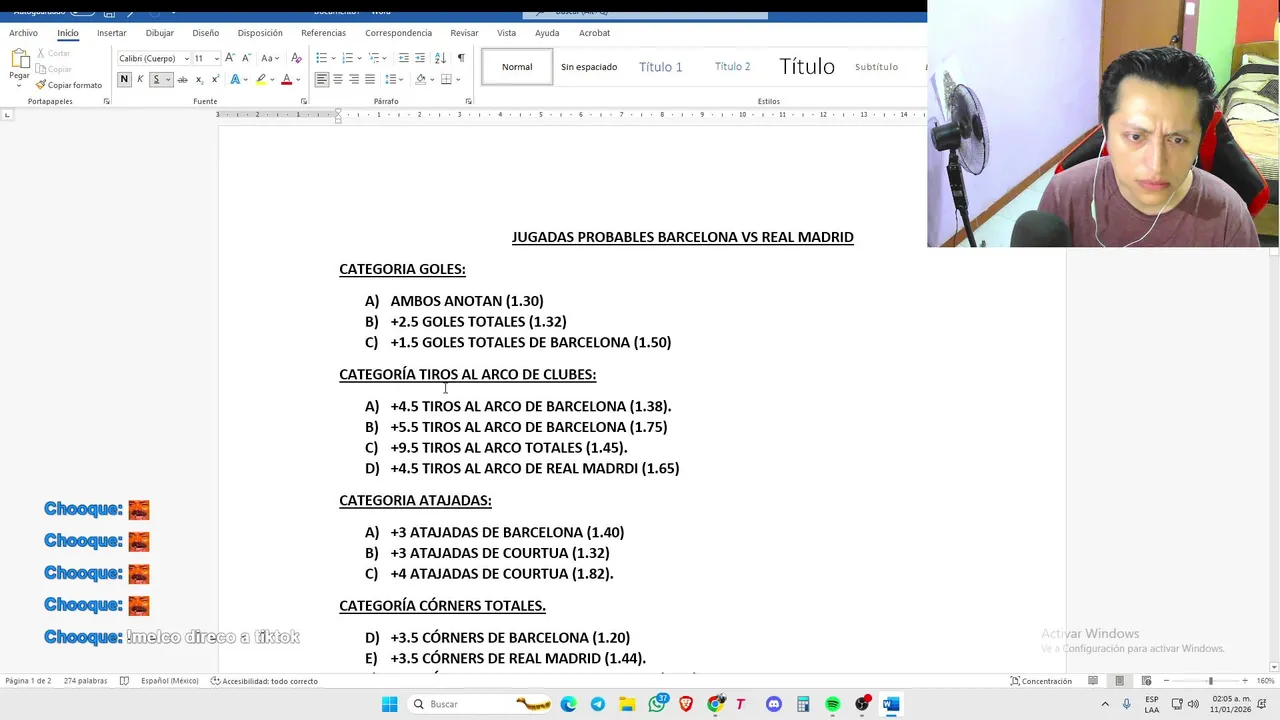This screenshot has width=1280, height=720.
Task: Apply the Título 1 style
Action: (x=661, y=67)
